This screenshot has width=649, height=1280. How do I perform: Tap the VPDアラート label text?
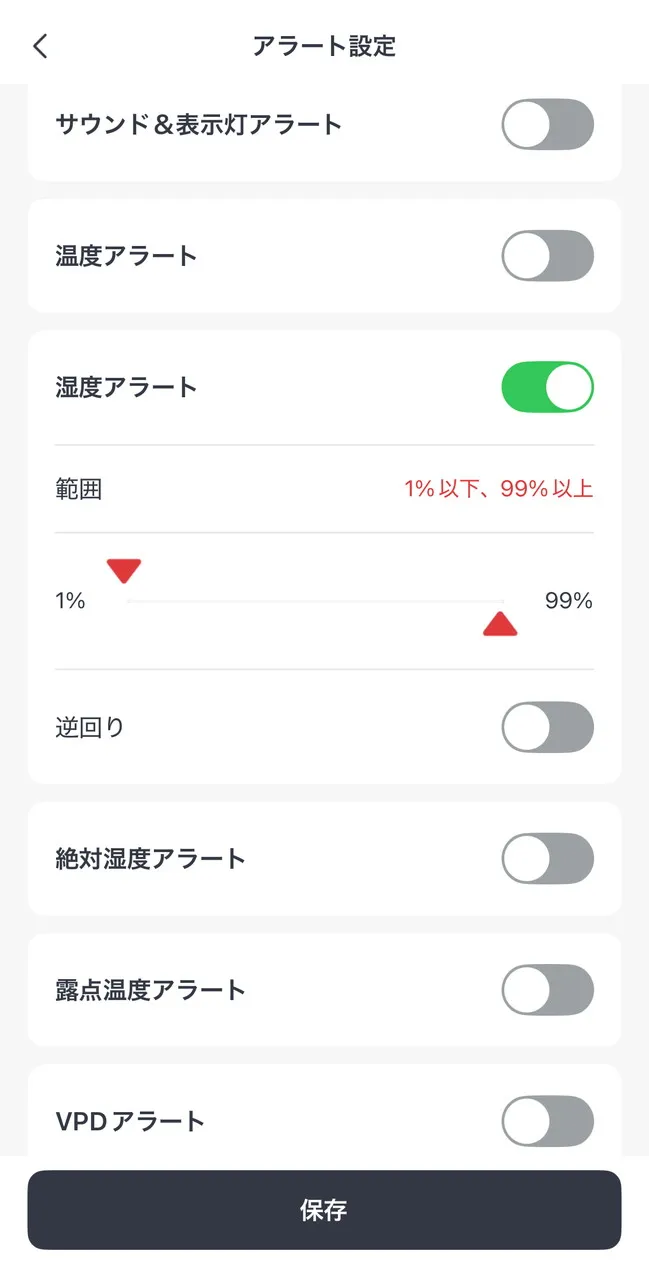(130, 1121)
